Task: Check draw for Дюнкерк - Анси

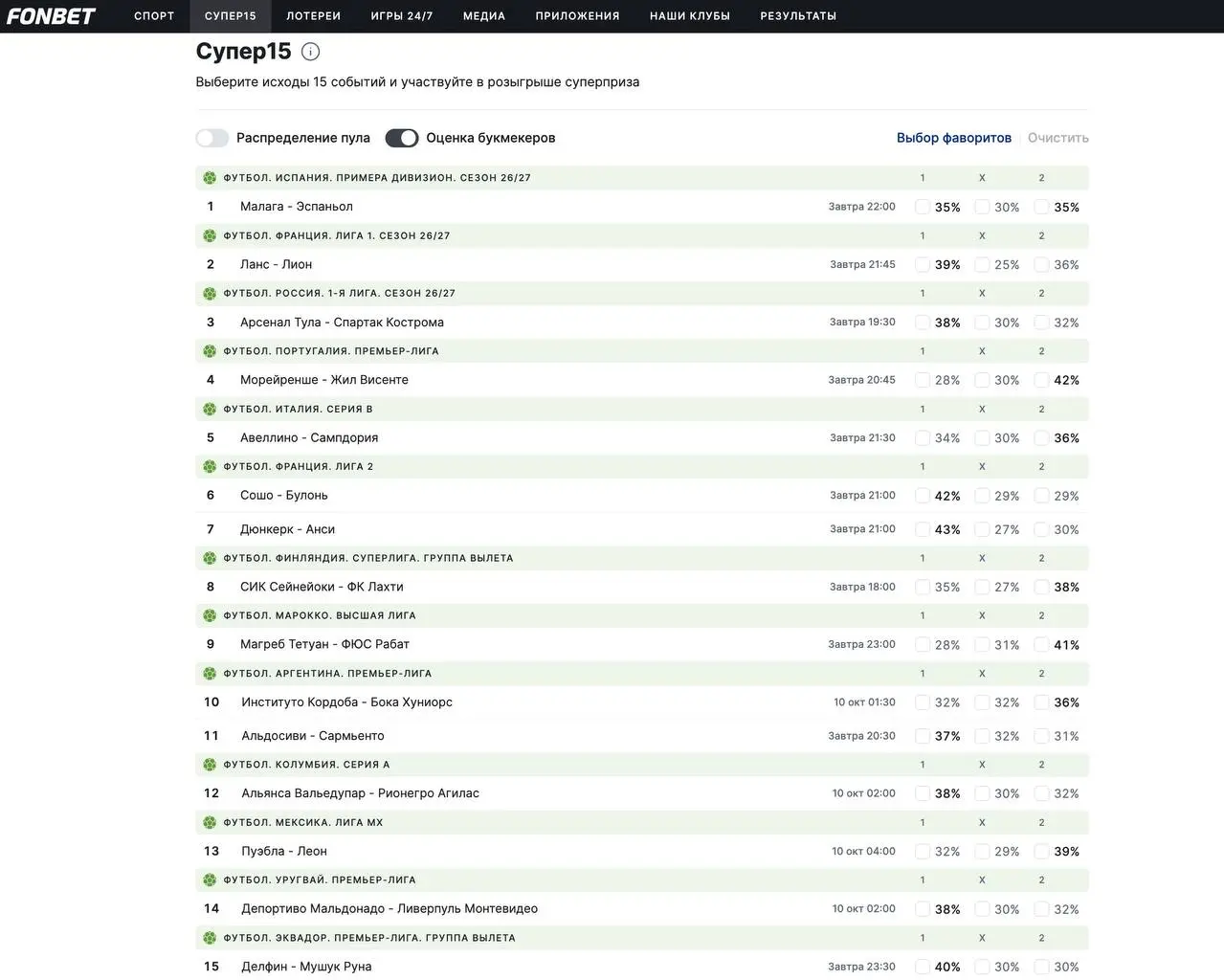Action: point(982,529)
